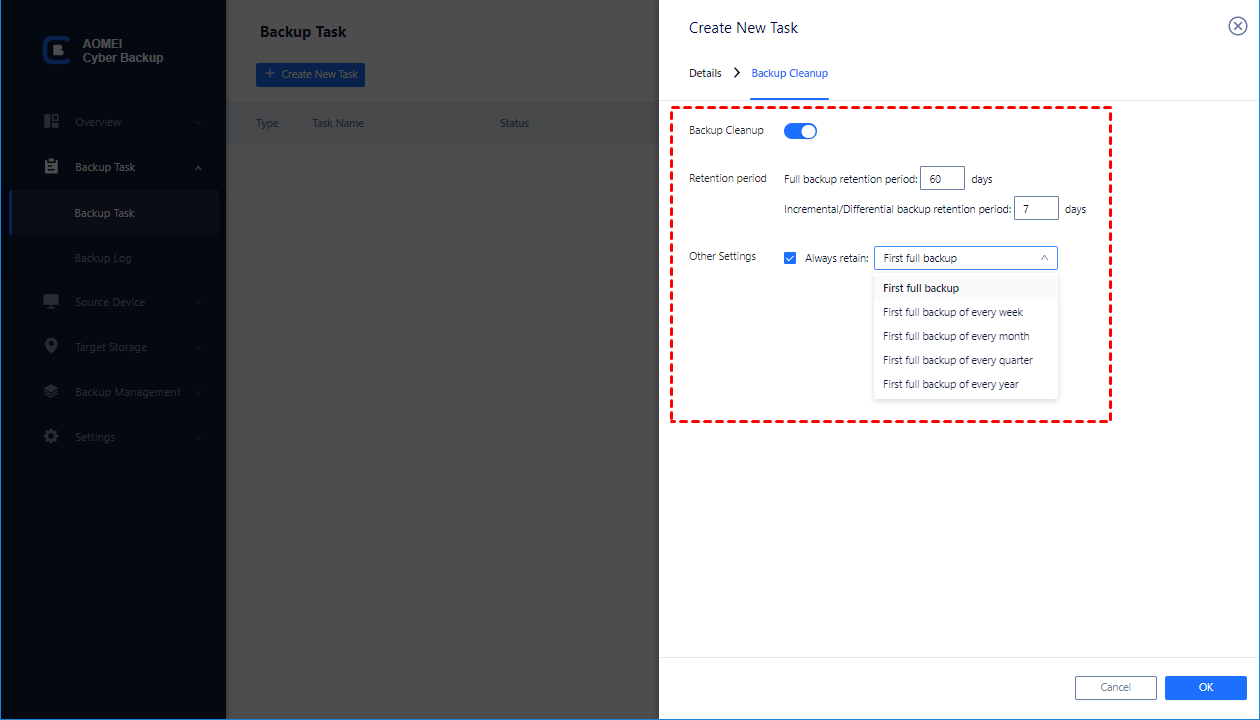This screenshot has height=720, width=1260.
Task: Click the Overview sidebar icon
Action: (50, 121)
